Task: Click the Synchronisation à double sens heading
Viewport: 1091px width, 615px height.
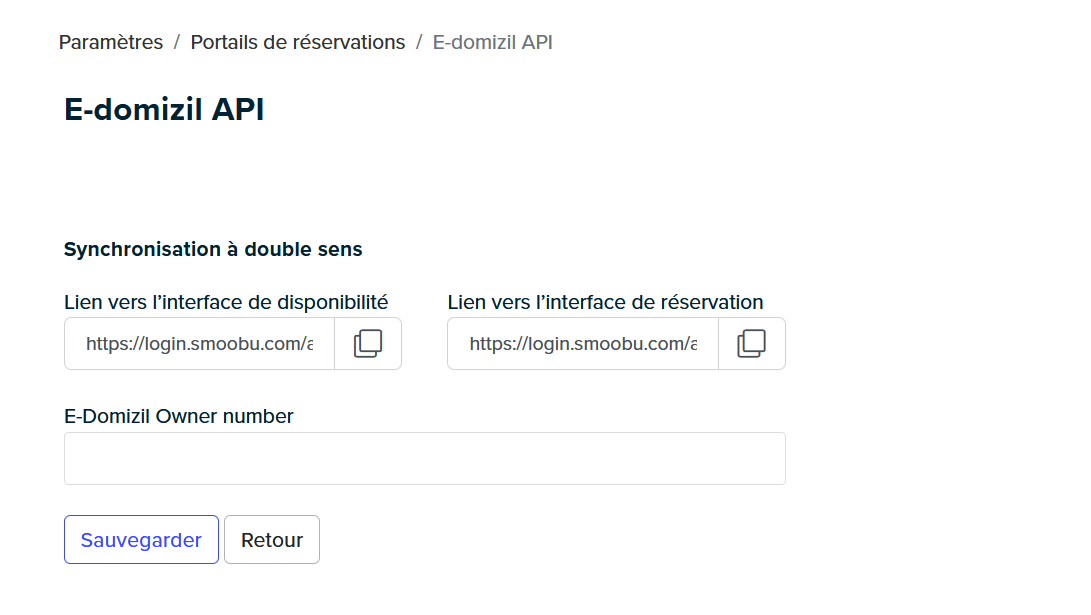Action: click(x=213, y=249)
